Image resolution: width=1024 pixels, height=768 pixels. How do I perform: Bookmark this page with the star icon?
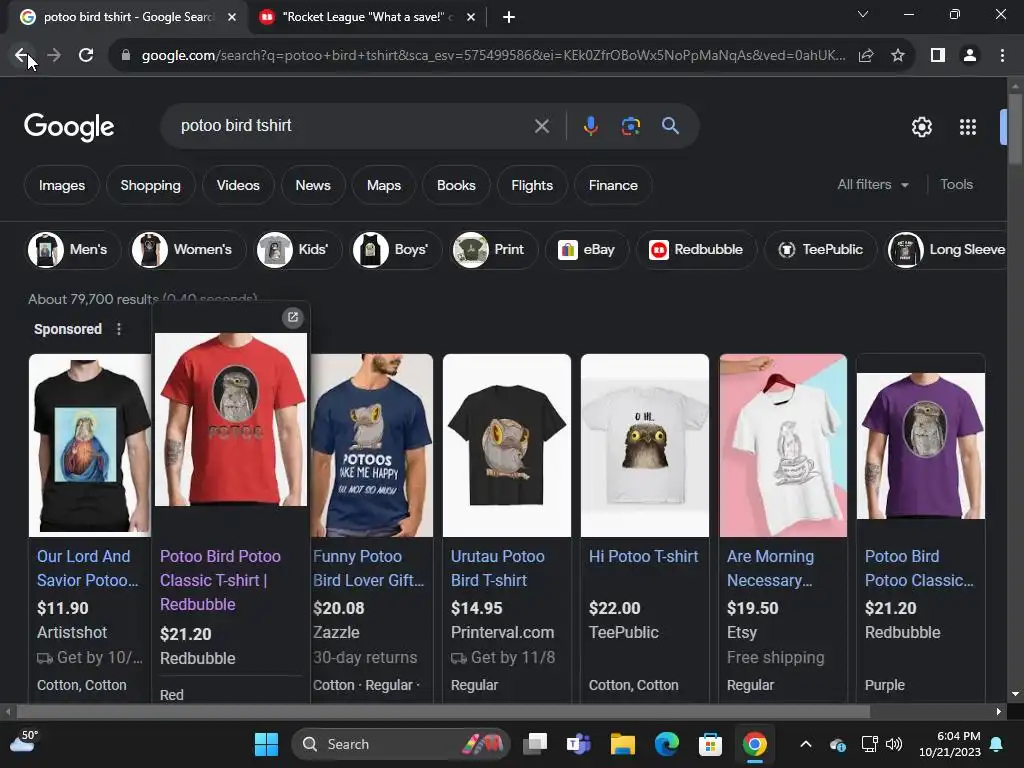[x=898, y=56]
